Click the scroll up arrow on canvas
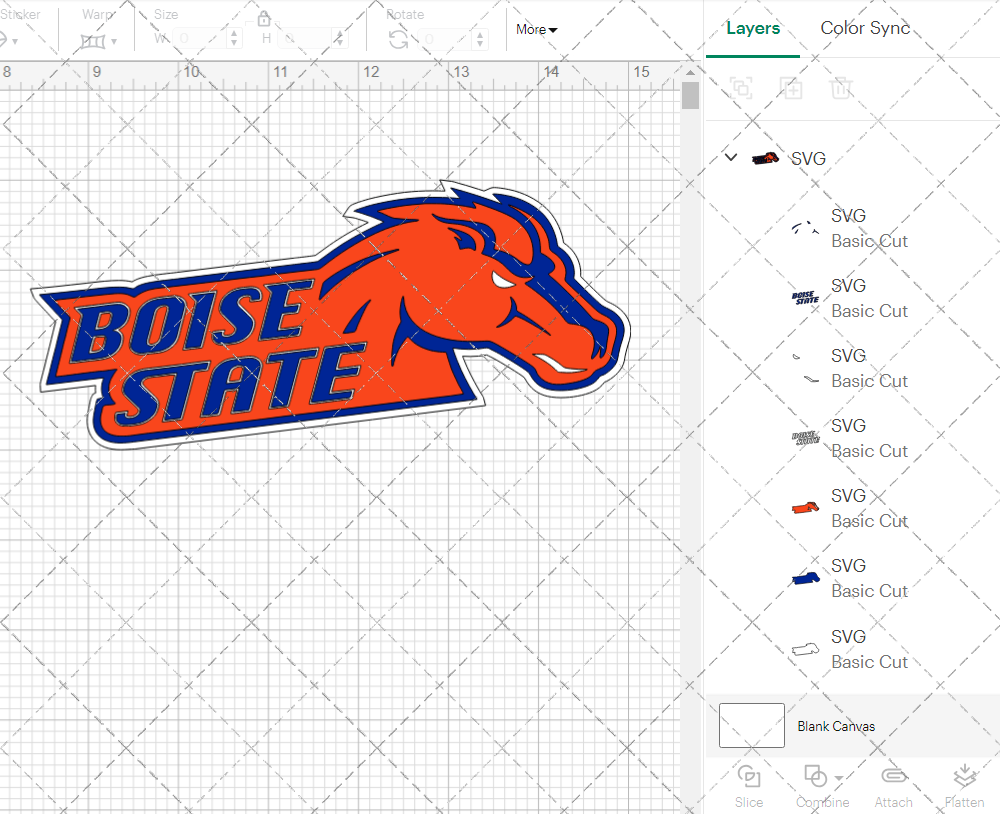The width and height of the screenshot is (1000, 814). pos(690,72)
